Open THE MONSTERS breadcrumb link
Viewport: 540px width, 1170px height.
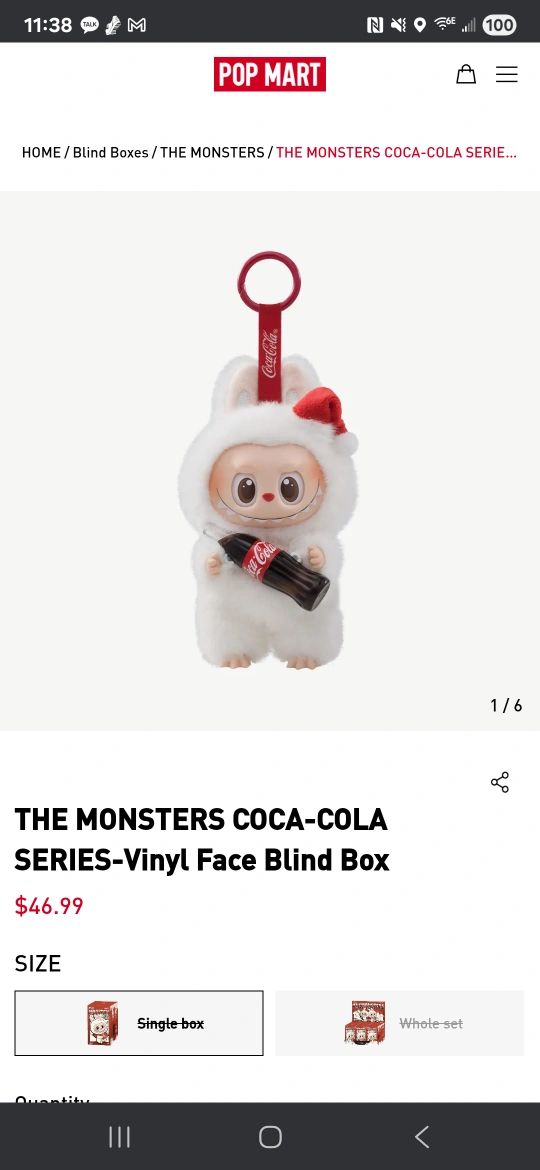(x=212, y=152)
